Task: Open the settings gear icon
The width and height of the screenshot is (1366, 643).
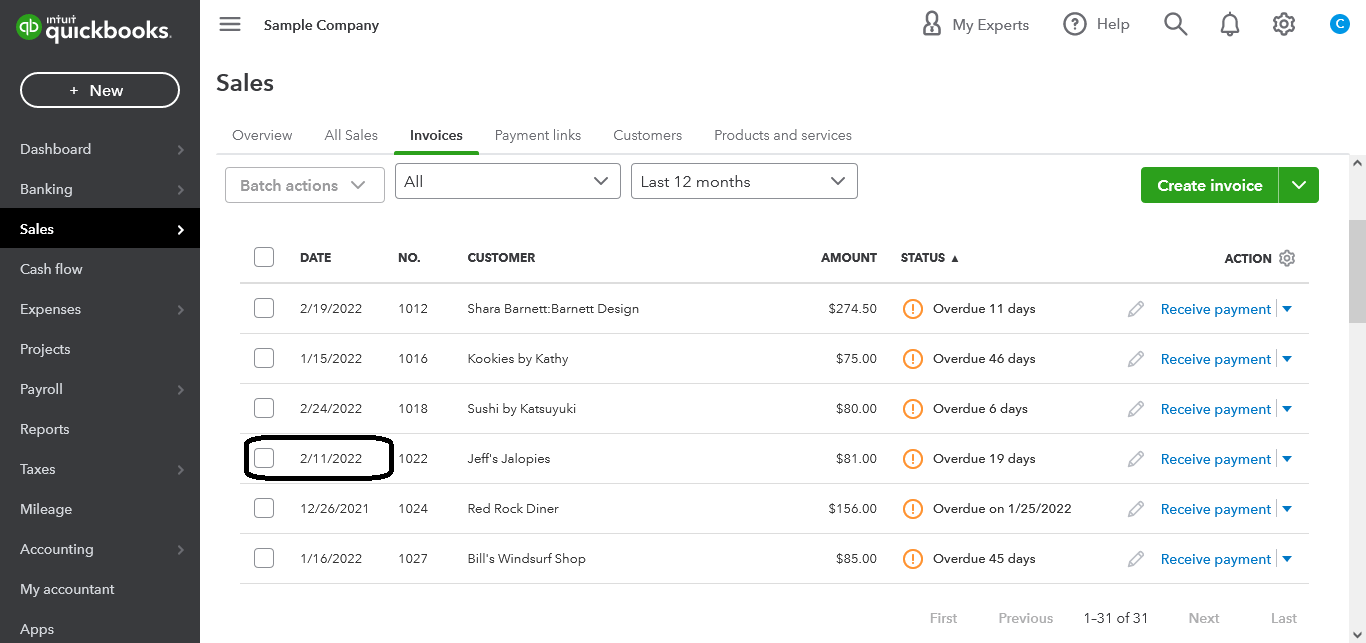Action: point(1284,23)
